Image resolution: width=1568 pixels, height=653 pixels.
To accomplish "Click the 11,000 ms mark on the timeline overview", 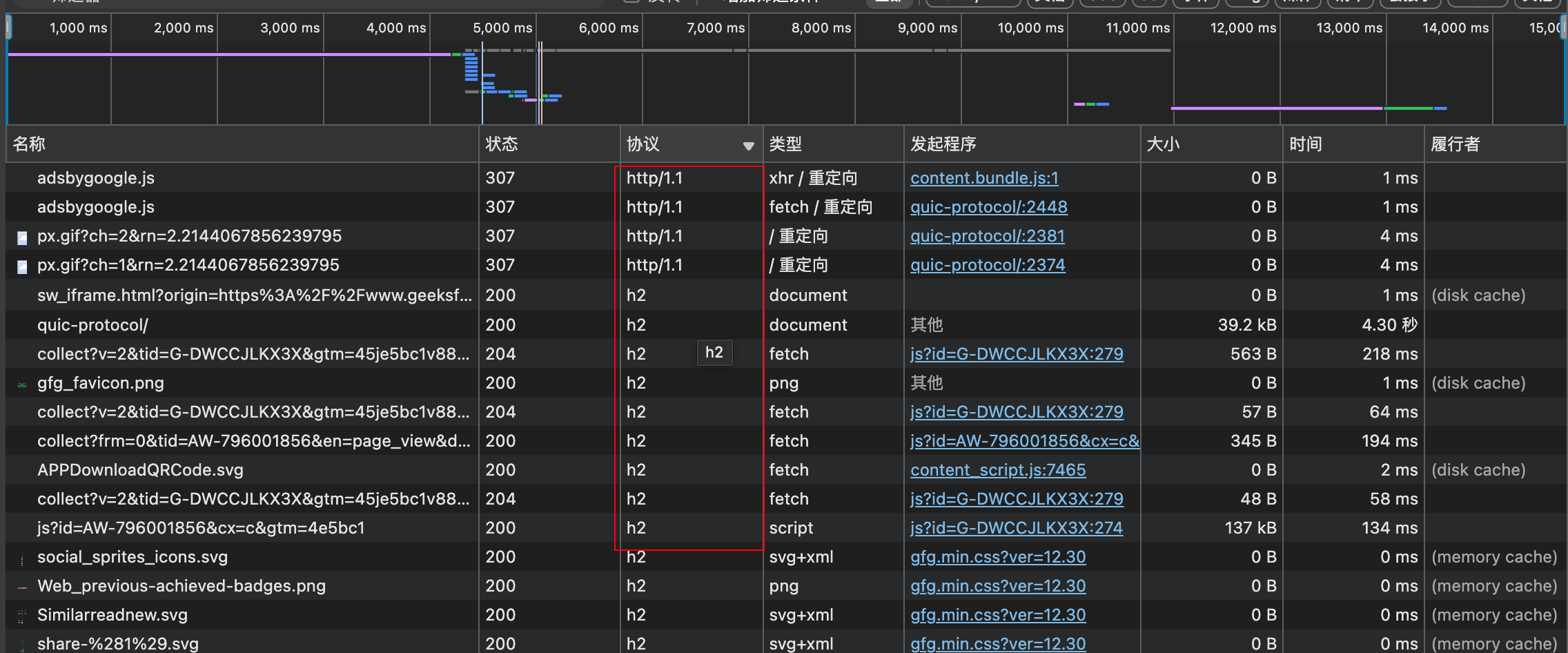I will pos(1137,28).
